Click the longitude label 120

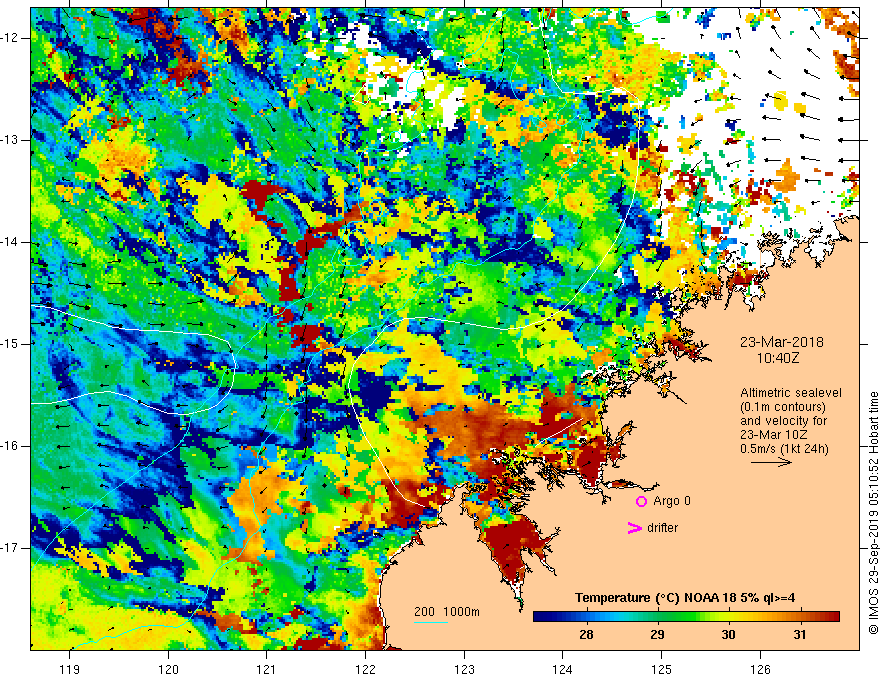coord(168,669)
